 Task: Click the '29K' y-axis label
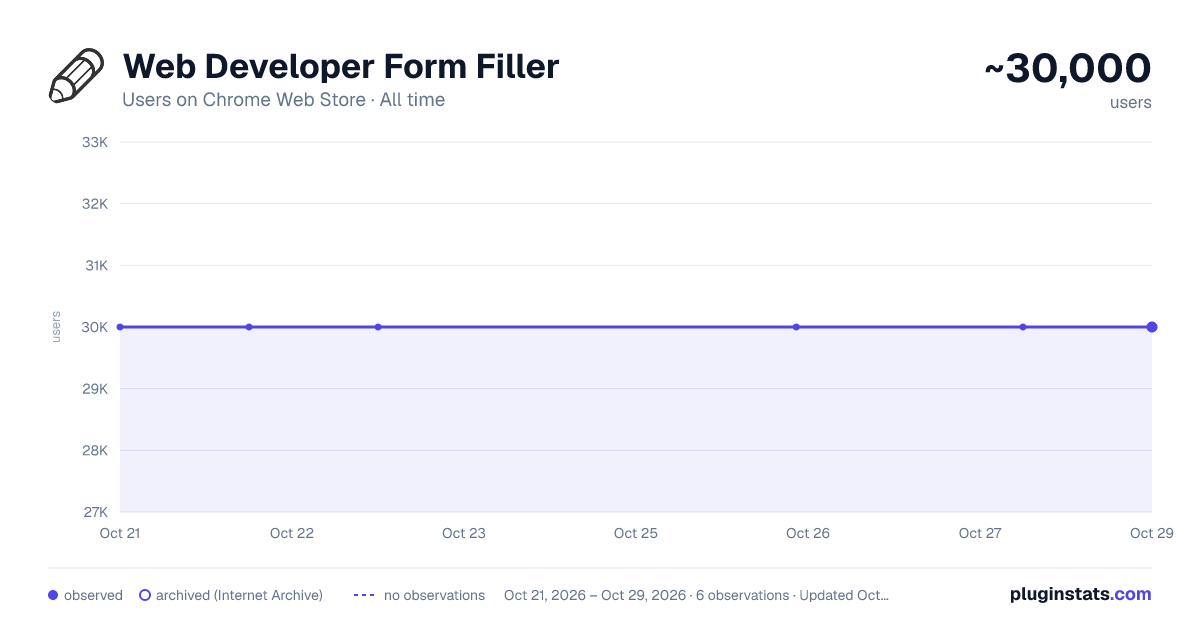coord(95,389)
